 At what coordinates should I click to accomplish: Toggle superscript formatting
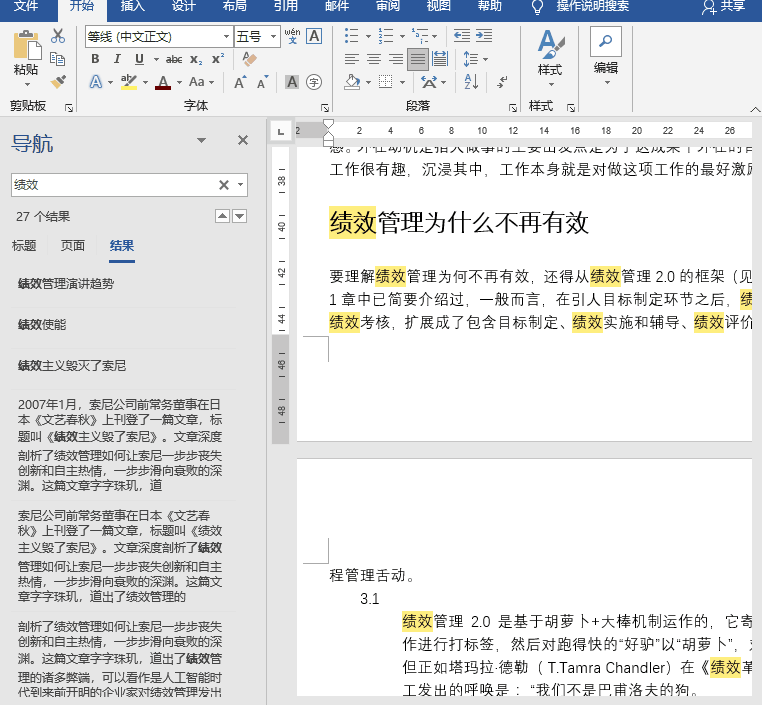click(218, 59)
